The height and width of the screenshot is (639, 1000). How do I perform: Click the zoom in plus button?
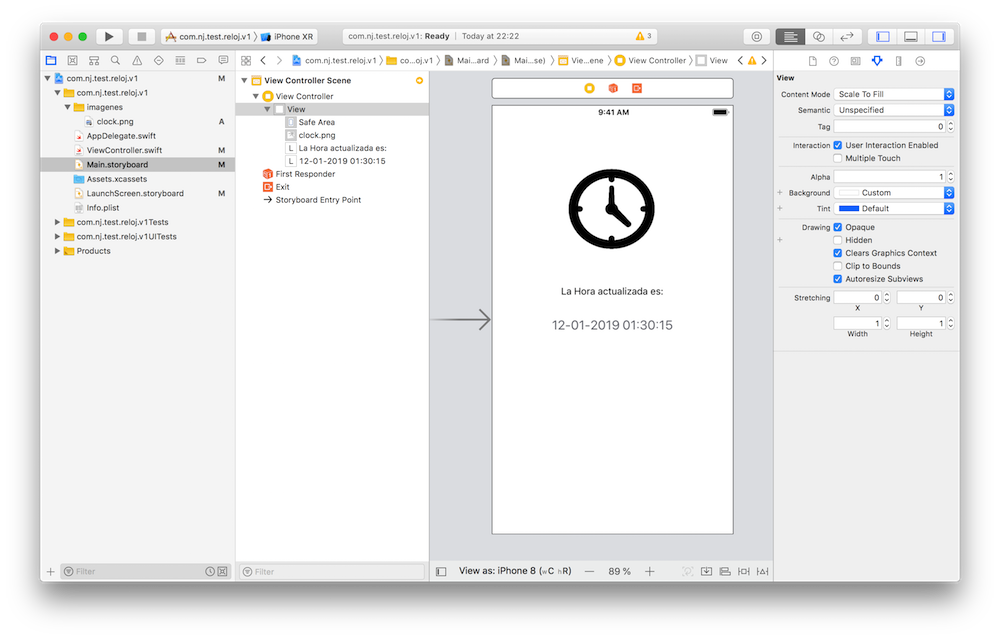click(649, 571)
